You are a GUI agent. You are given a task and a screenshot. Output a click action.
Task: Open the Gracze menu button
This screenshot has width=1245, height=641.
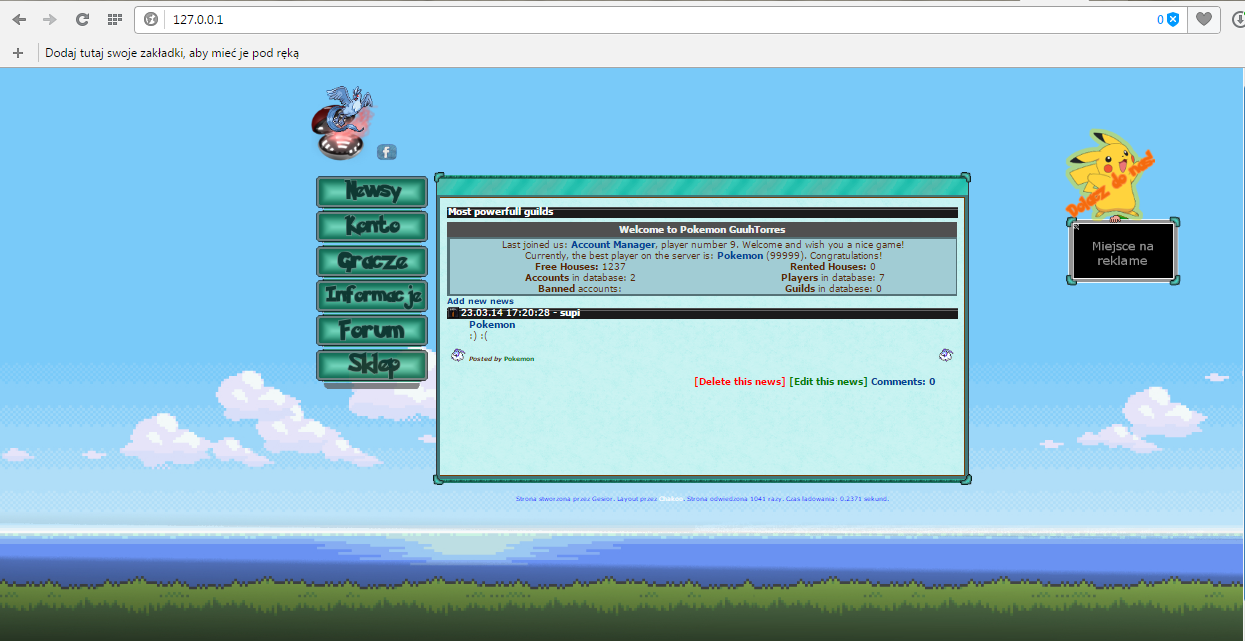372,262
